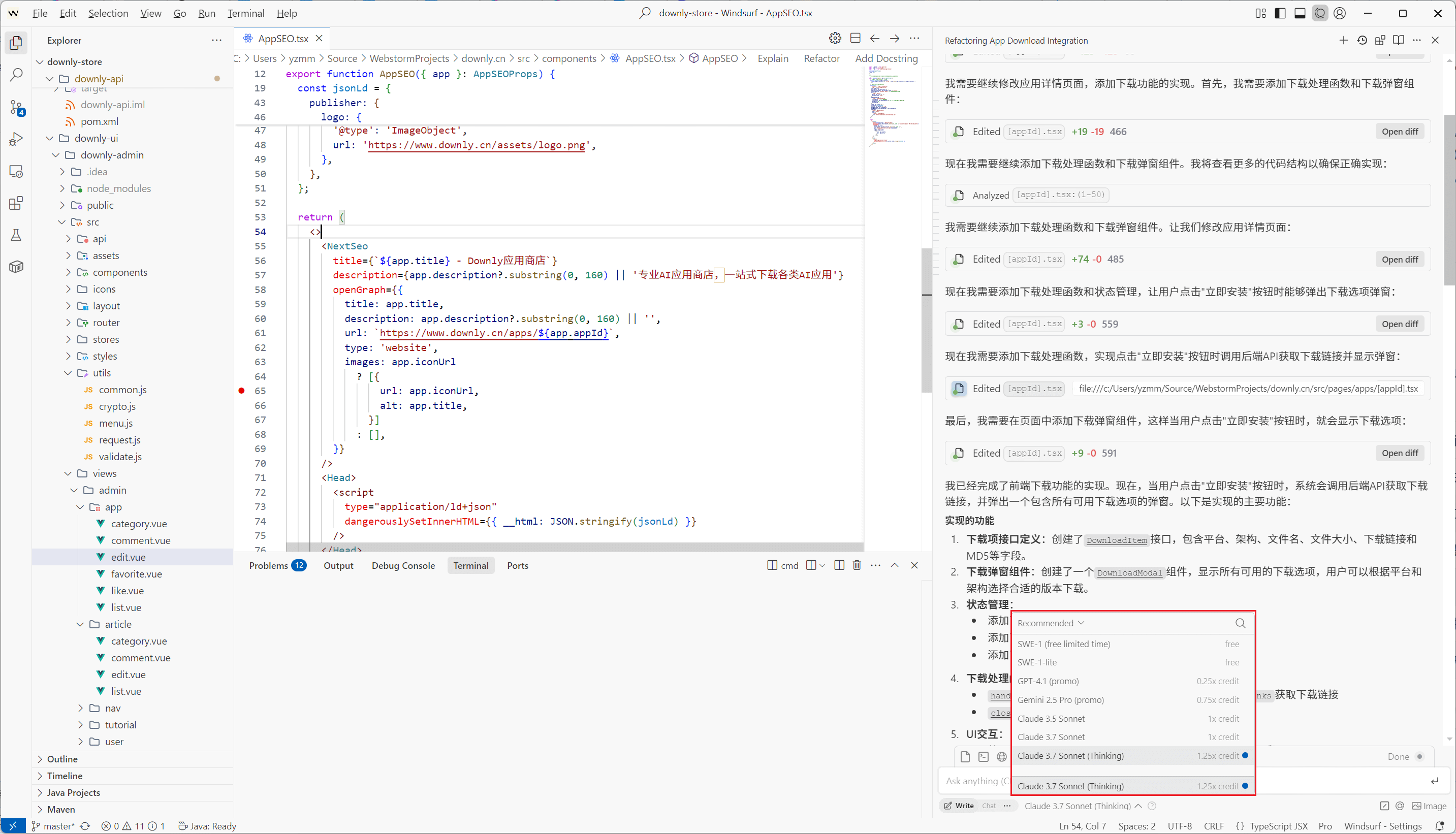This screenshot has height=834, width=1456.
Task: Open diff for the +74 -0 edit
Action: click(x=1400, y=260)
